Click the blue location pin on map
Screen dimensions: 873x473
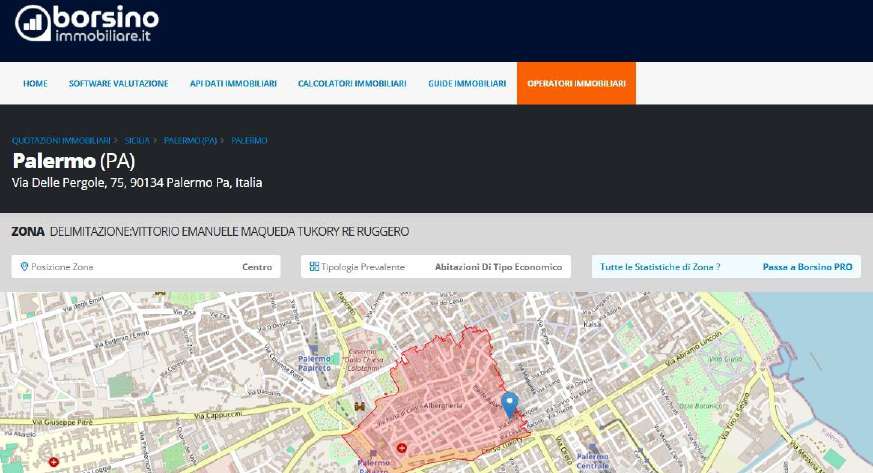point(509,403)
